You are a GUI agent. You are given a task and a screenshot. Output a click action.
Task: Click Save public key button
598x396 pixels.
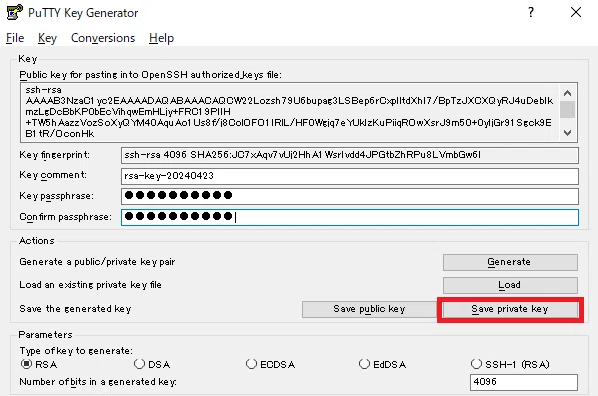[x=369, y=309]
